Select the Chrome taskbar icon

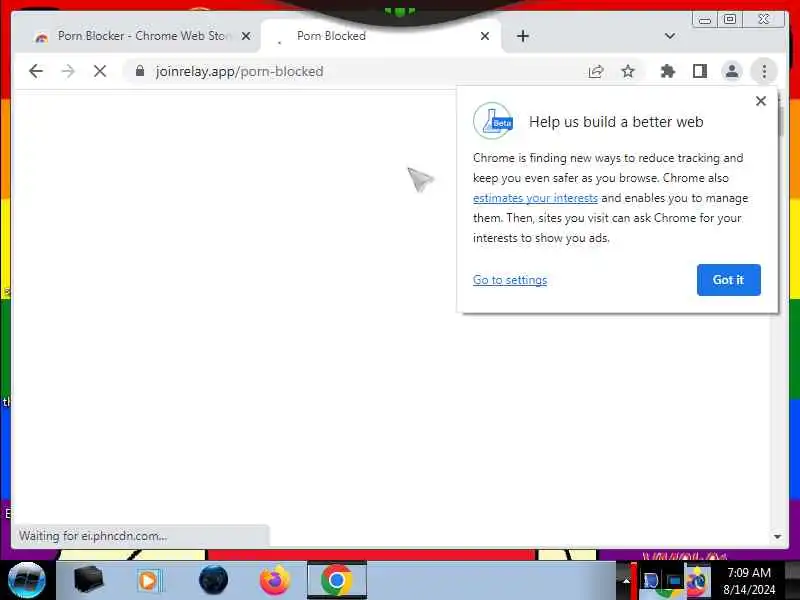[337, 580]
